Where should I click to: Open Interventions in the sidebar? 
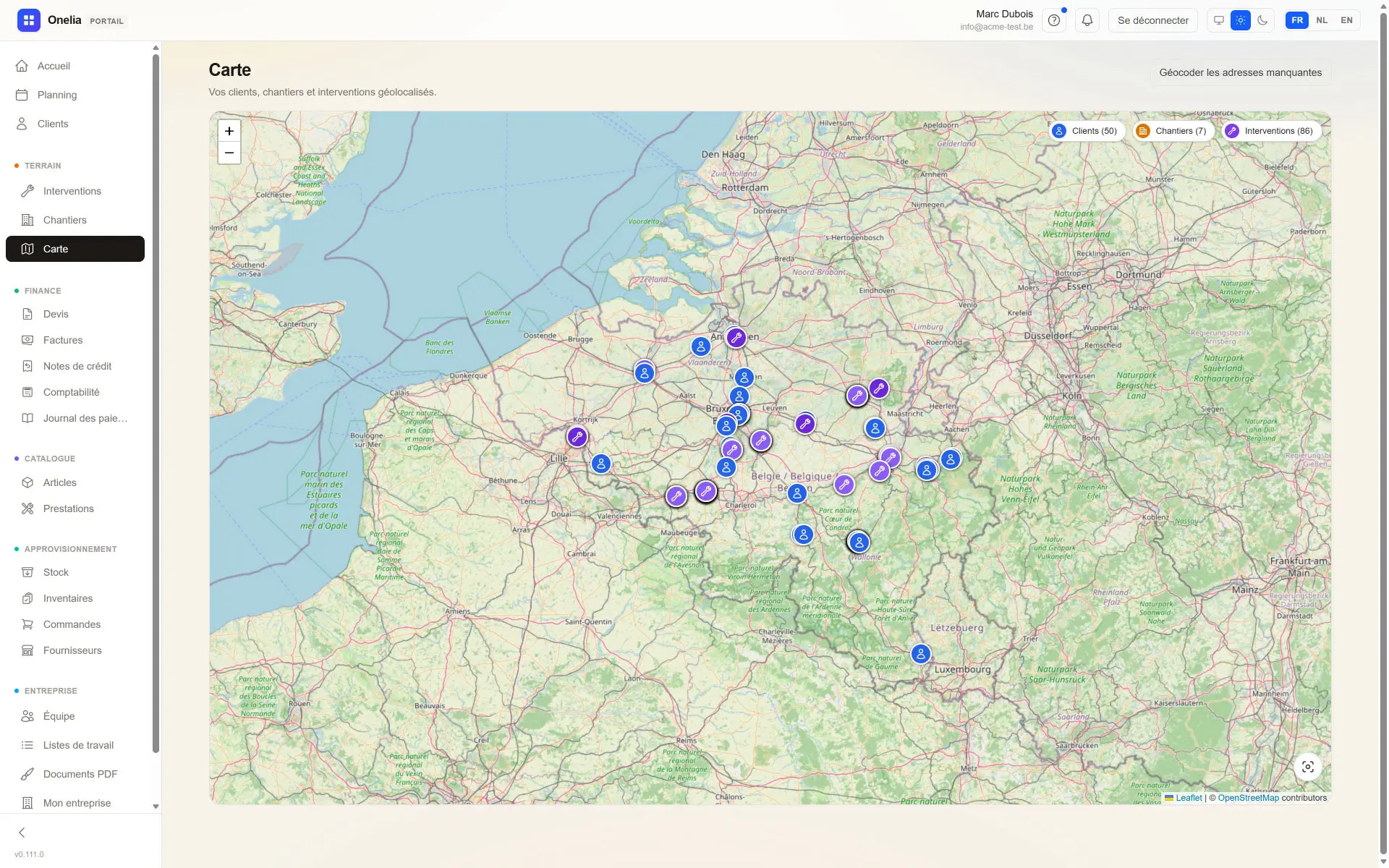[75, 191]
